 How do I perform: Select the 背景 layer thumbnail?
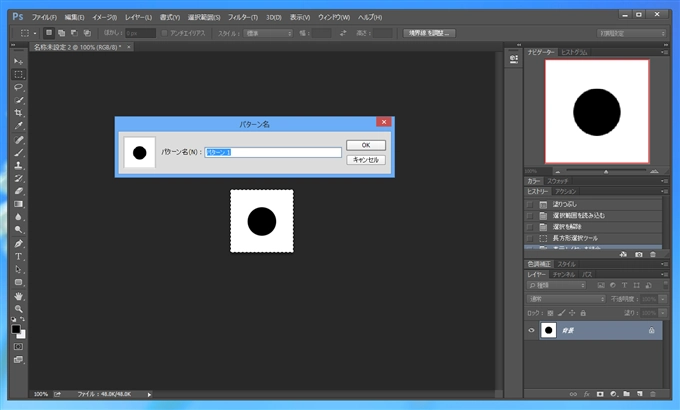point(548,330)
